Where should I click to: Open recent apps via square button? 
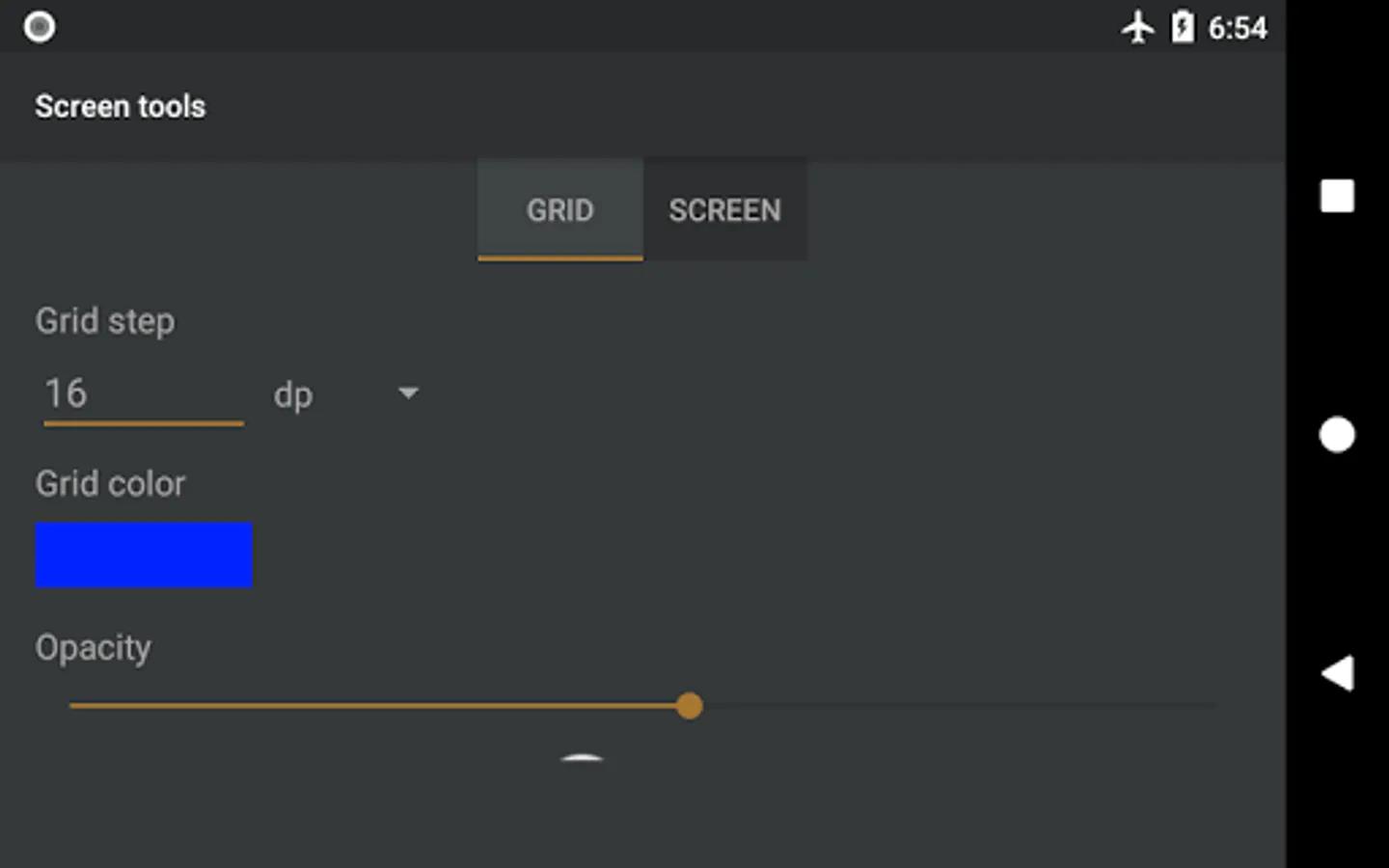[x=1337, y=197]
